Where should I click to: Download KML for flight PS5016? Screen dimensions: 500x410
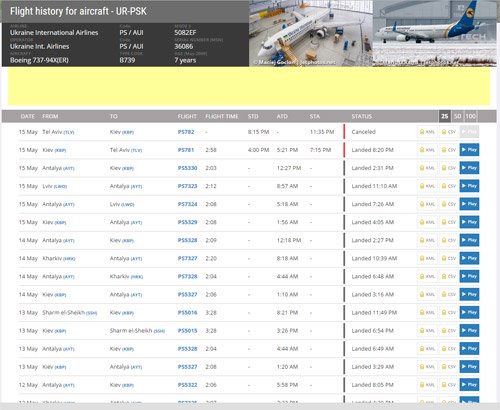pyautogui.click(x=427, y=312)
